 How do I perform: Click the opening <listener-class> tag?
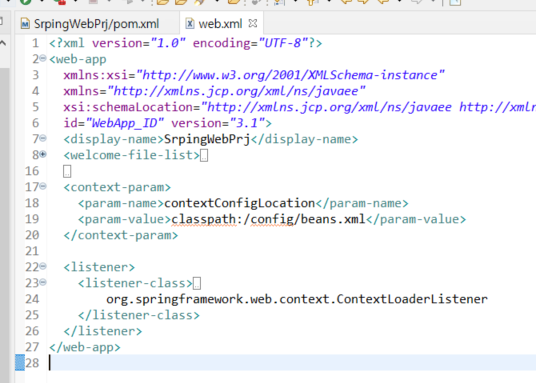[x=135, y=283]
